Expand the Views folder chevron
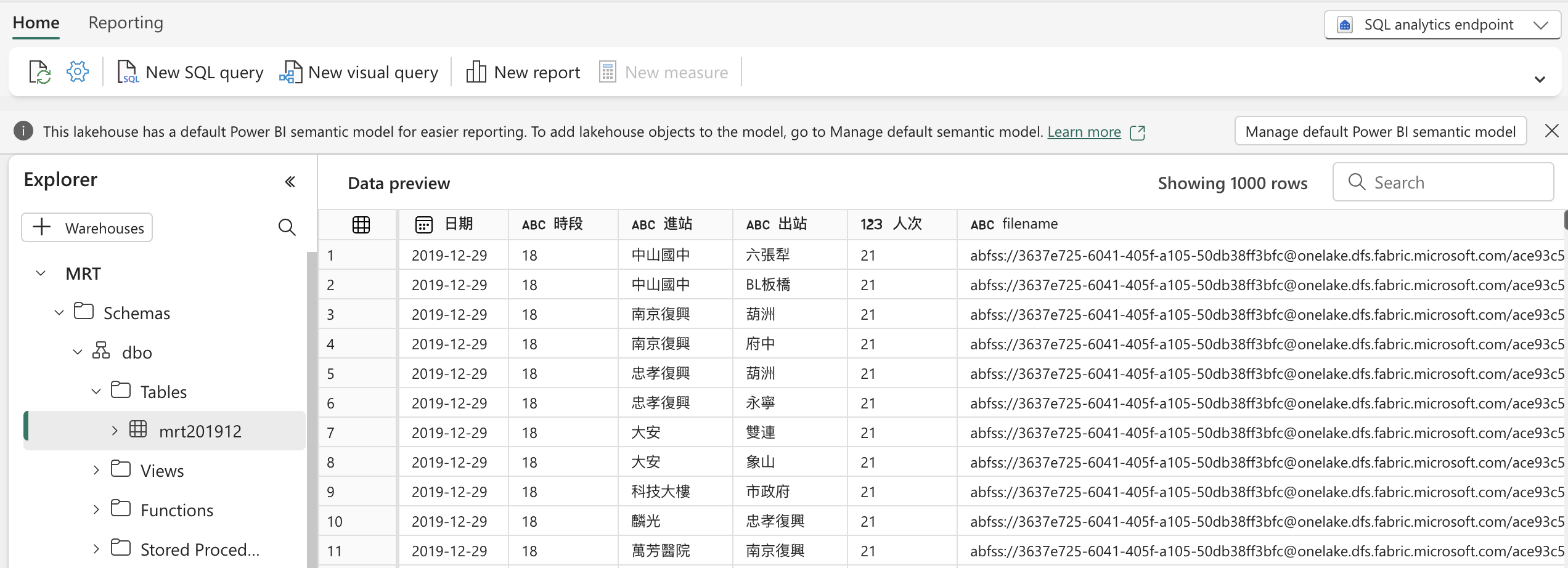 pos(96,470)
